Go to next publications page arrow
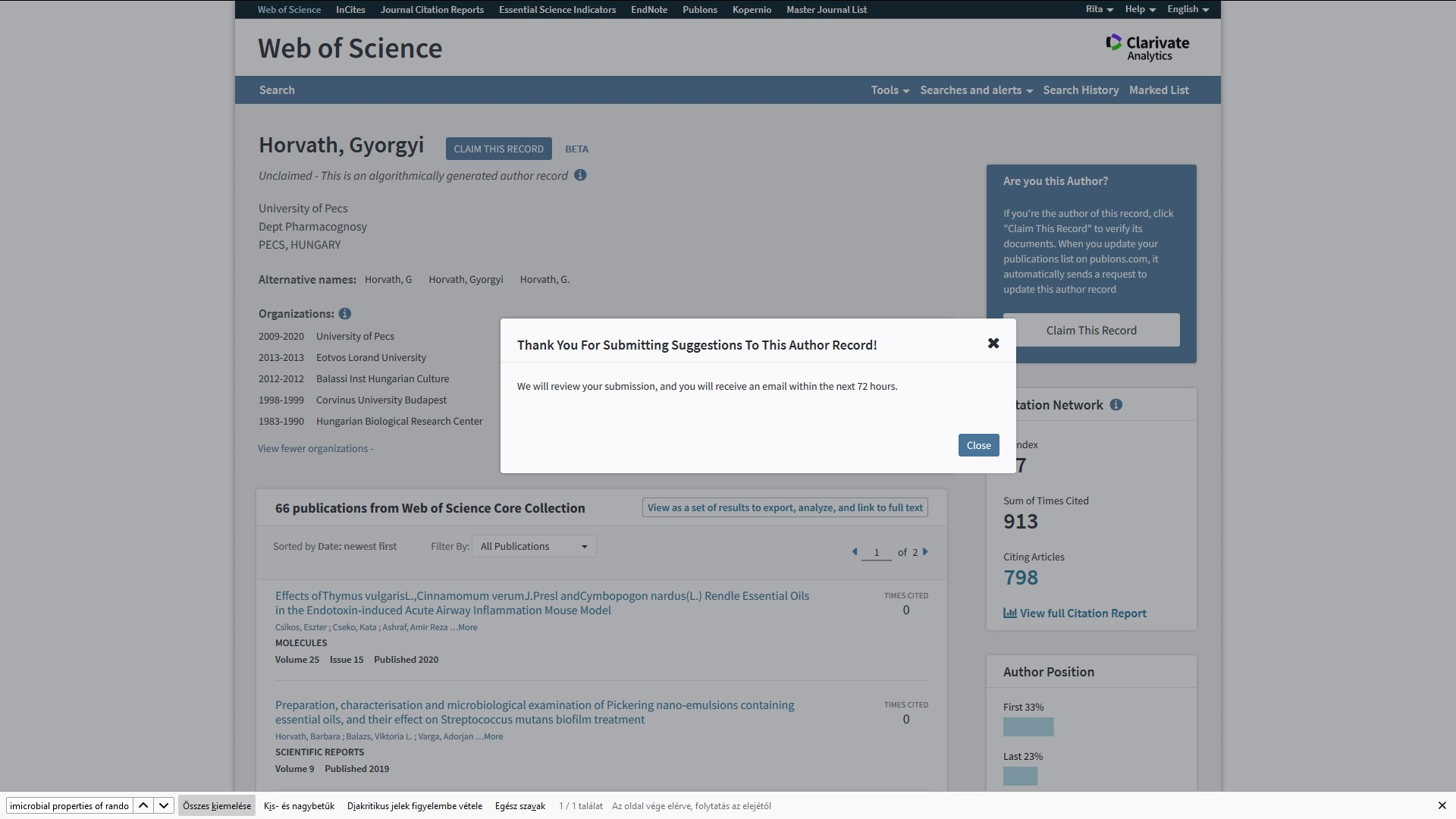 point(925,552)
